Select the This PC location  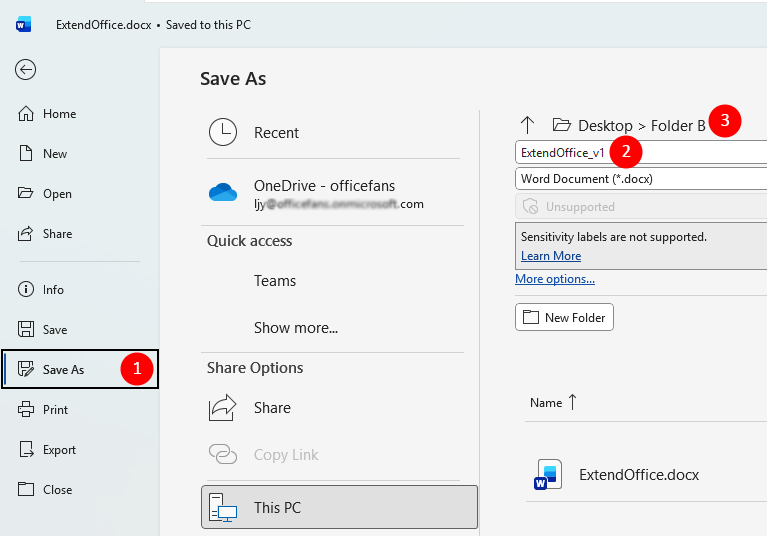[339, 507]
